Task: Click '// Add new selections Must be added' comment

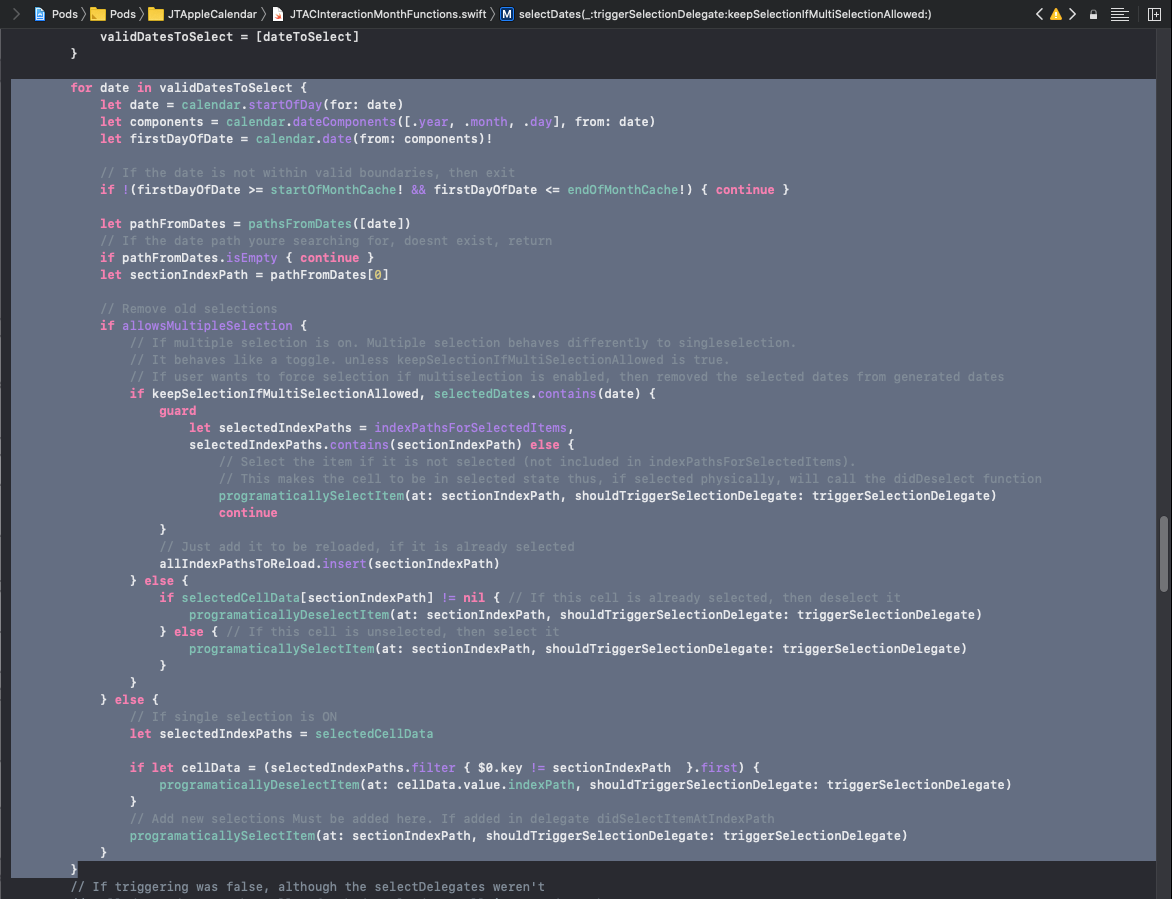Action: [x=451, y=819]
